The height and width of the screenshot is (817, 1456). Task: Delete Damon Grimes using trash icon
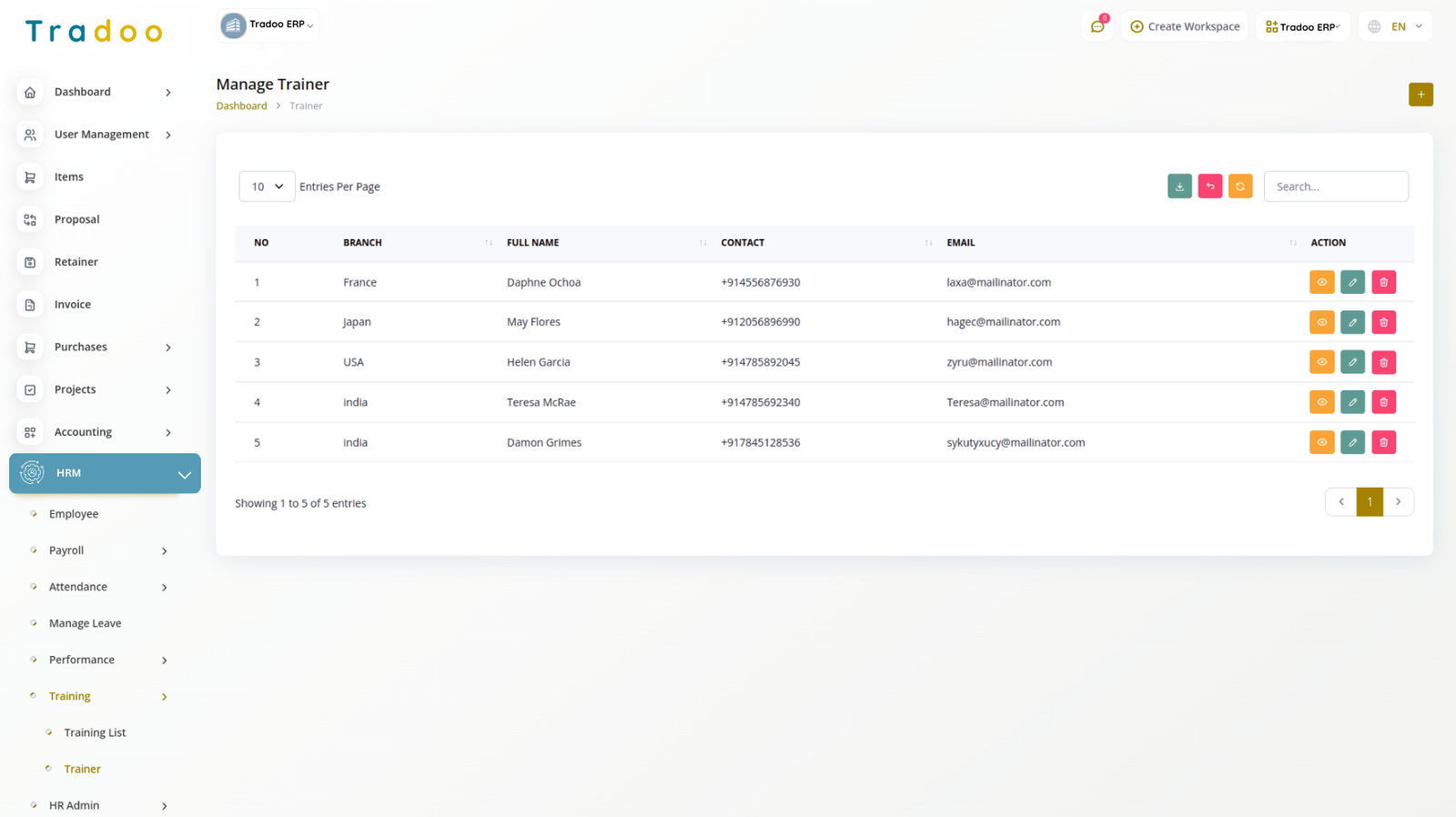tap(1383, 442)
